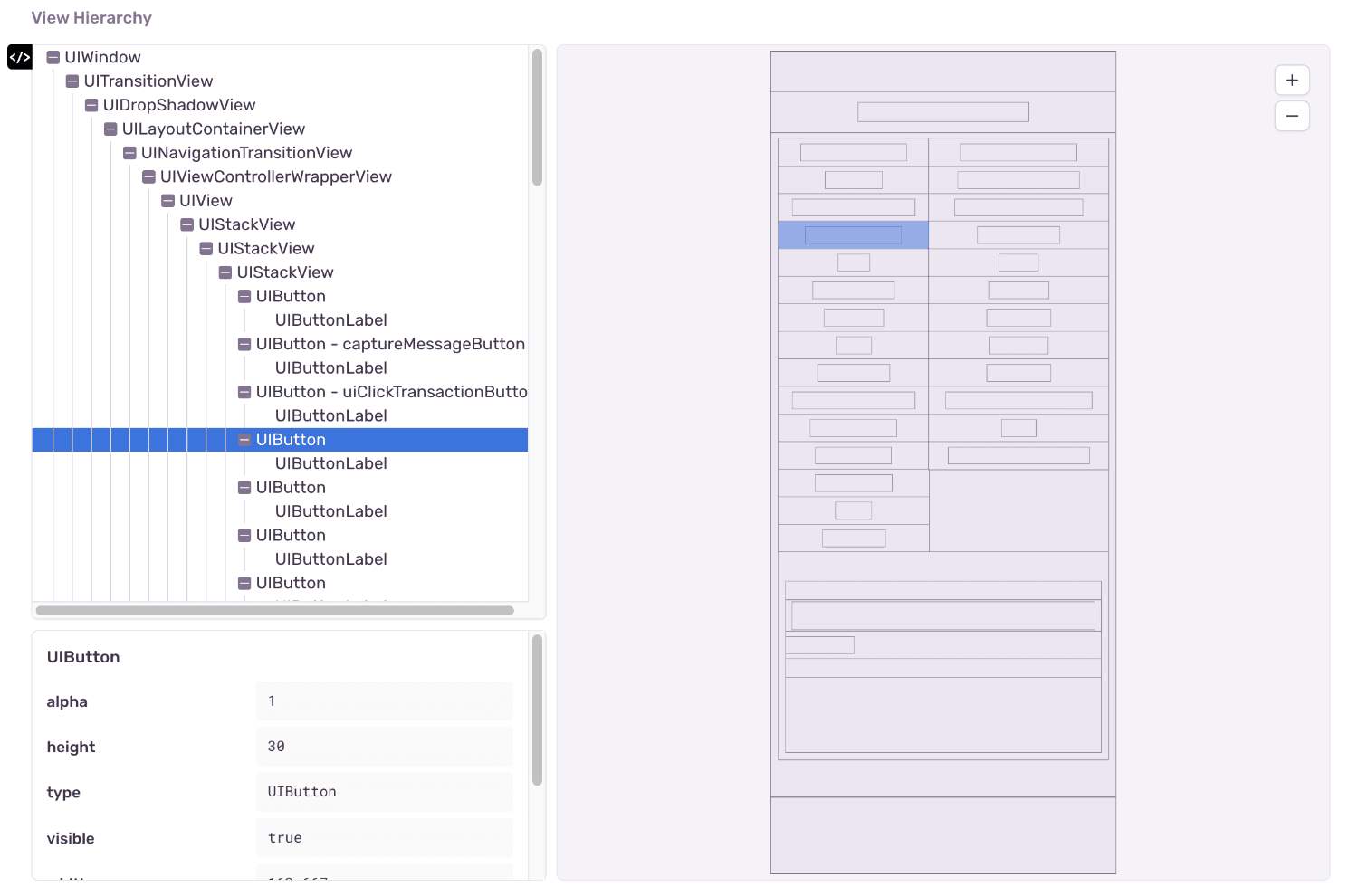The height and width of the screenshot is (896, 1358).
Task: Open the XML source view icon
Action: [x=19, y=57]
